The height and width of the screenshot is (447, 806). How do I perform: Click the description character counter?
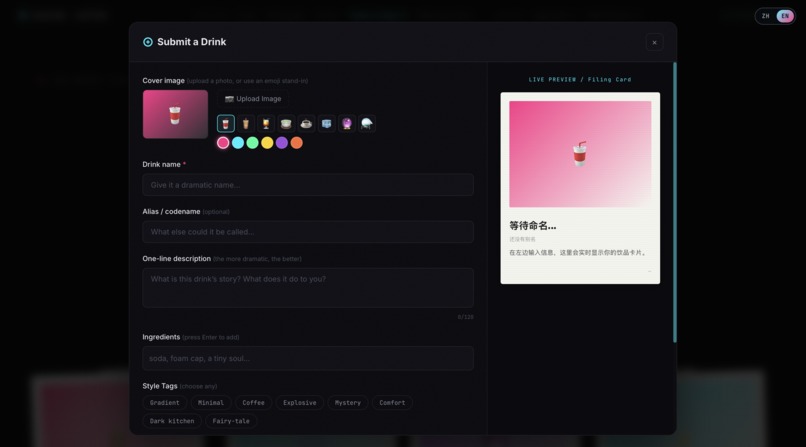(x=466, y=317)
